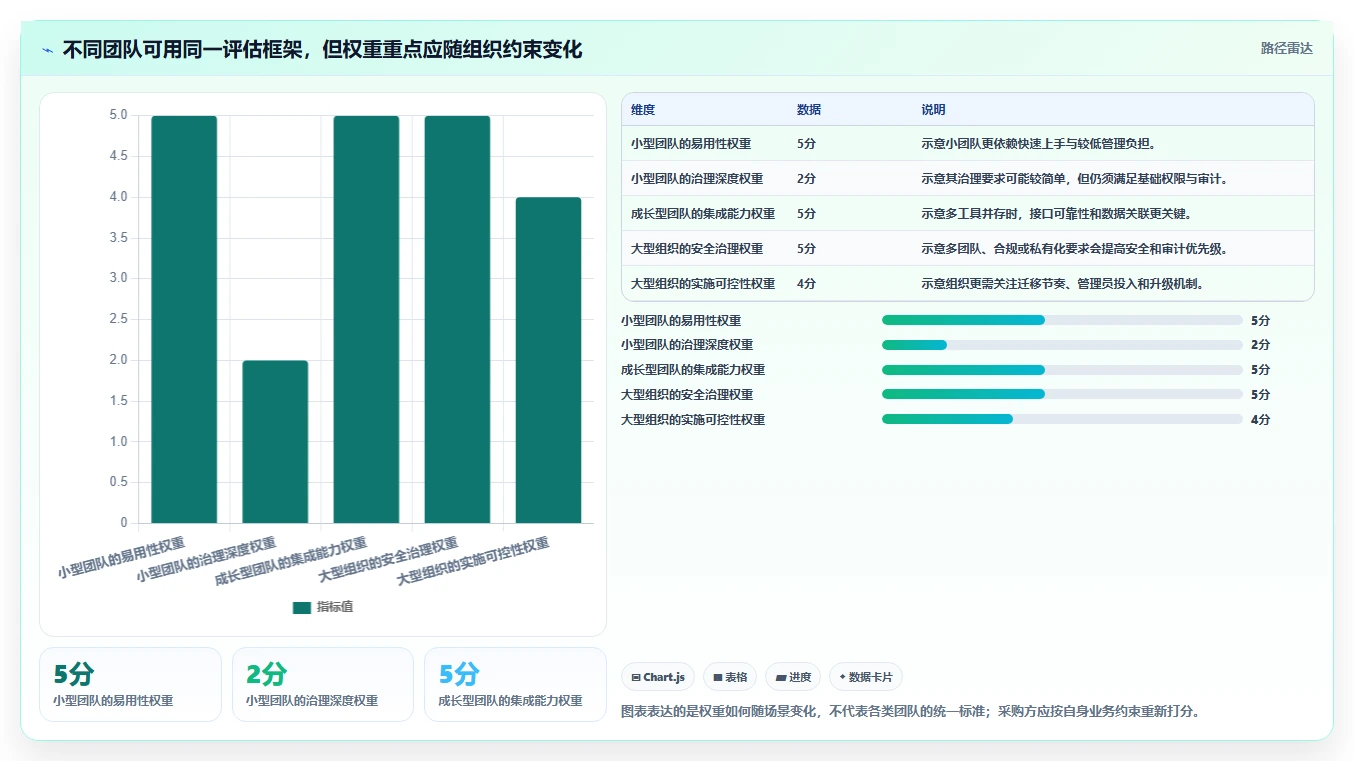Click the chart bar for 大型组织的实施可控性权重
The width and height of the screenshot is (1354, 761).
click(x=548, y=360)
